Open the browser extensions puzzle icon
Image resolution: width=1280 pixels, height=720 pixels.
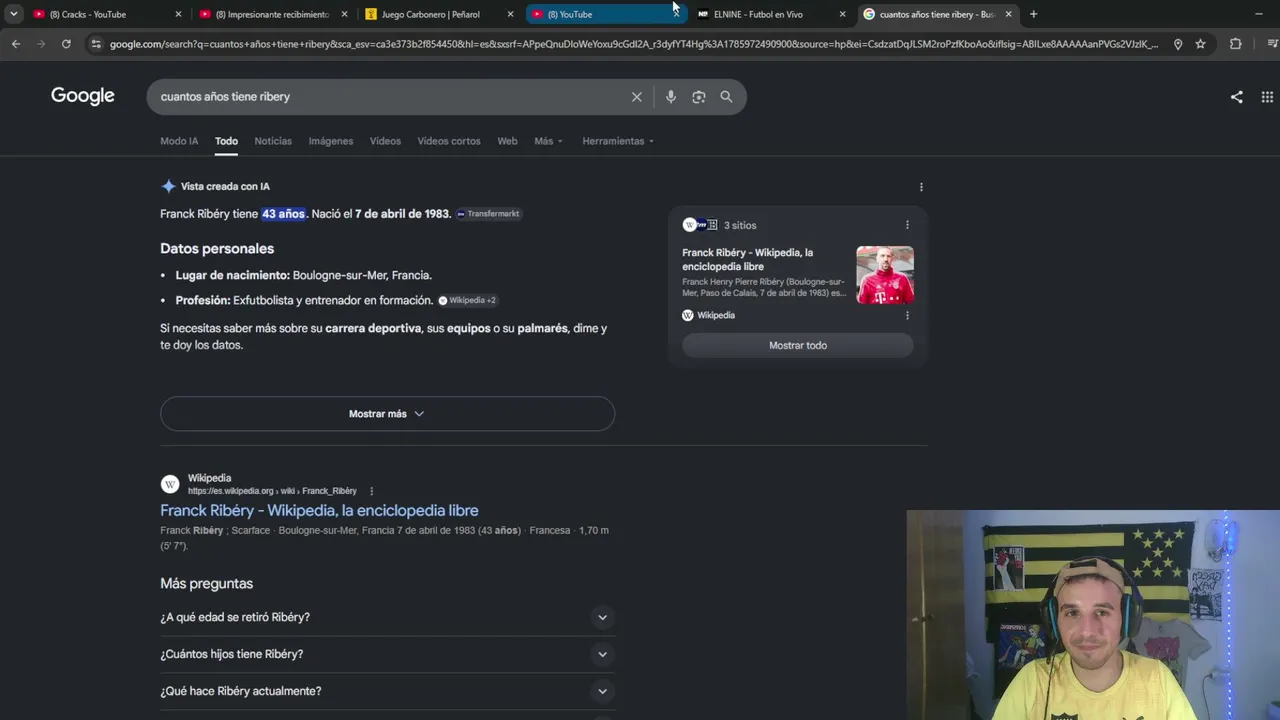pyautogui.click(x=1236, y=44)
